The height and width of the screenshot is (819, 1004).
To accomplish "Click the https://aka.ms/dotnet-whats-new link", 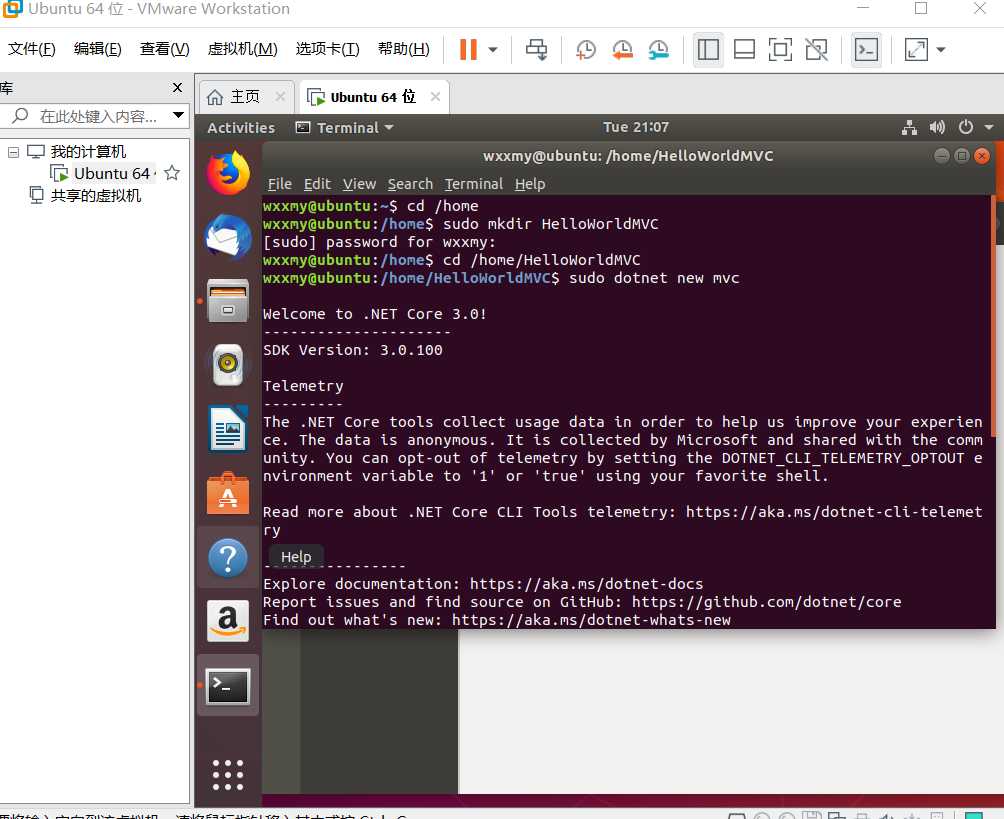I will pyautogui.click(x=591, y=620).
